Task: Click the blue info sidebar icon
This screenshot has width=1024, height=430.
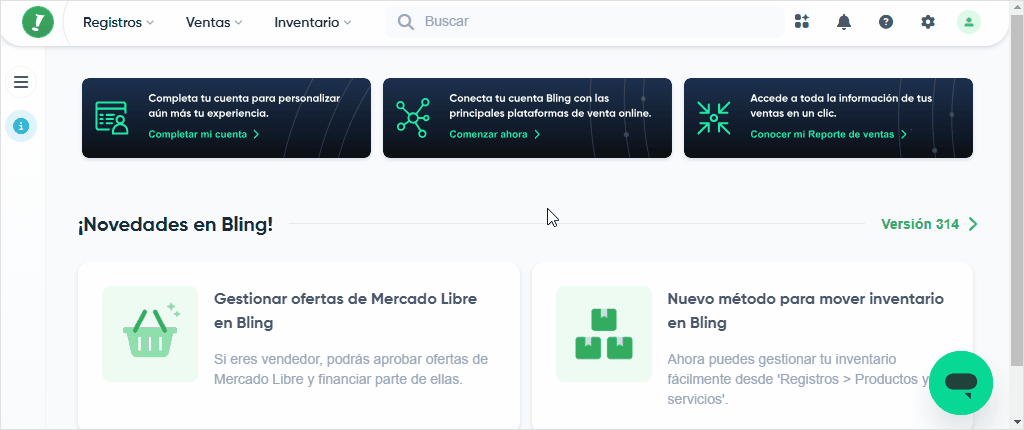Action: coord(21,126)
